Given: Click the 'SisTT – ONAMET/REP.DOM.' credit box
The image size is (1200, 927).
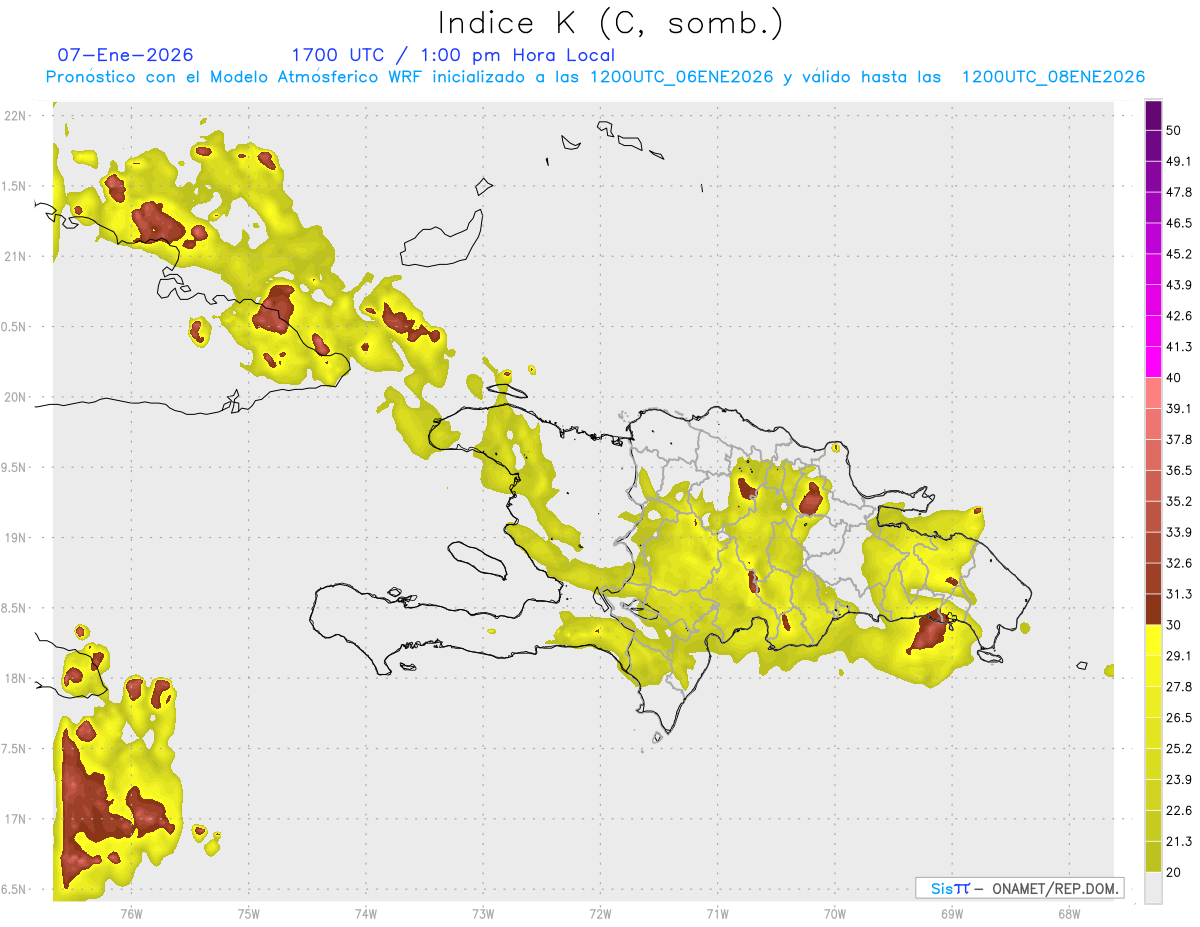Looking at the screenshot, I should (x=1019, y=888).
